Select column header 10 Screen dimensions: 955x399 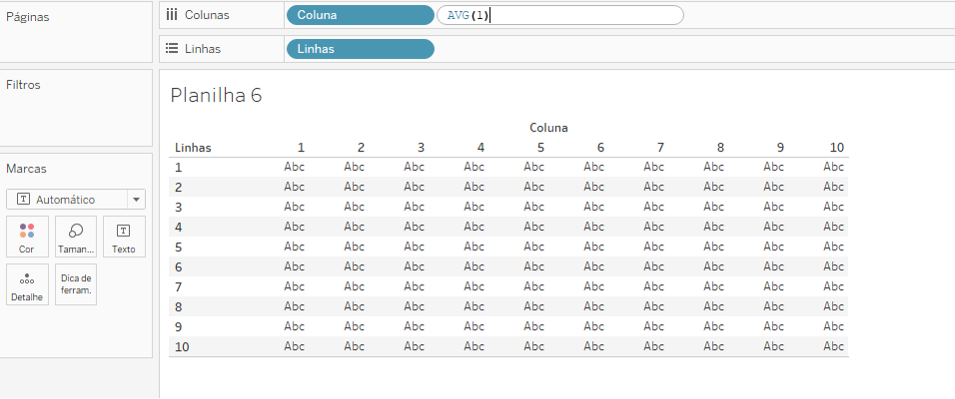point(836,147)
